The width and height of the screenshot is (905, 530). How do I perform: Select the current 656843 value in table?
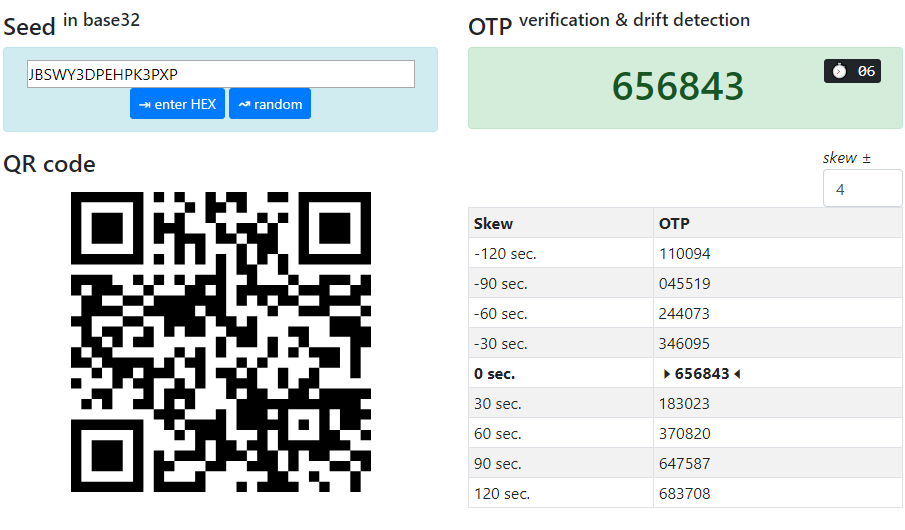[702, 374]
